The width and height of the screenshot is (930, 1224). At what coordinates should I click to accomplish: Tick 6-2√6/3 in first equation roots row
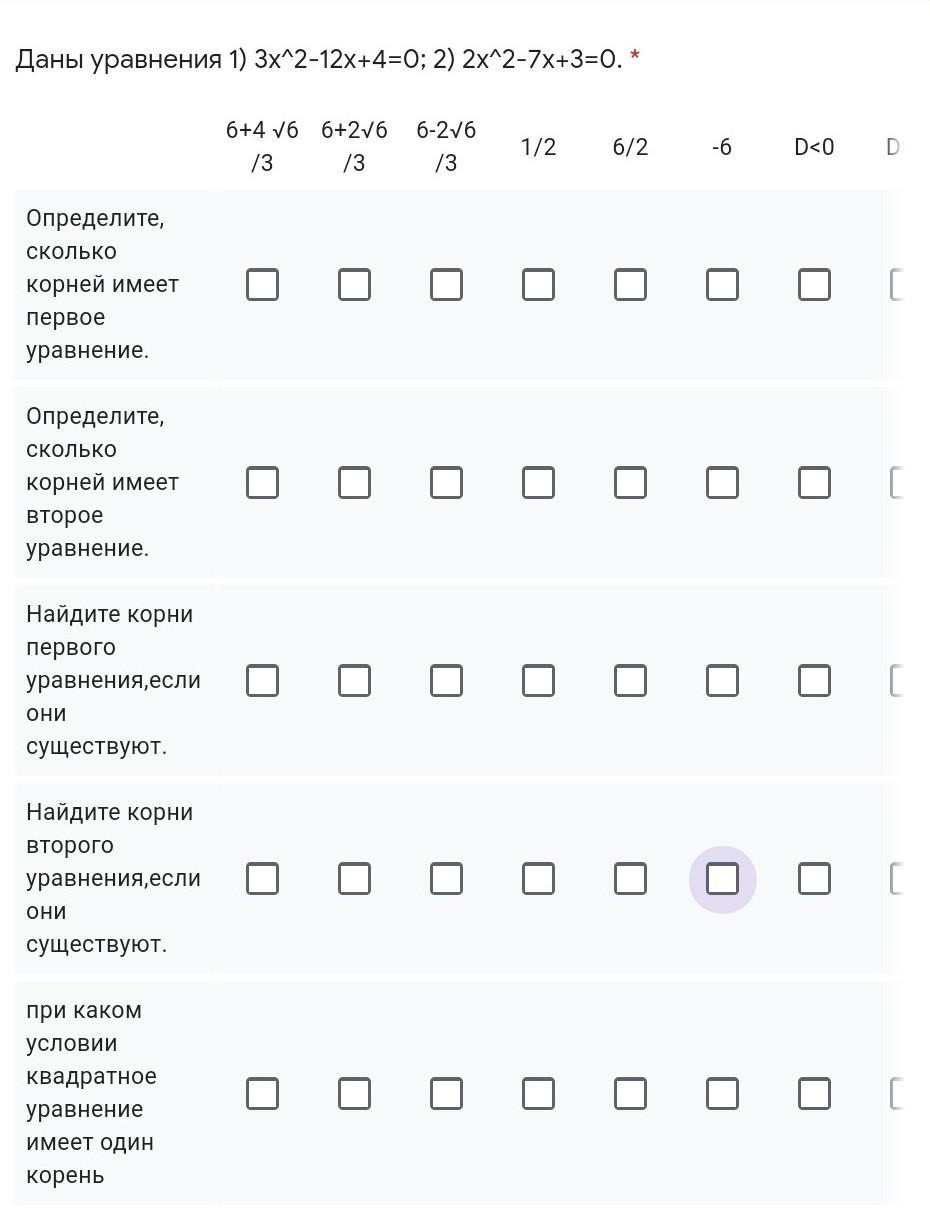446,681
